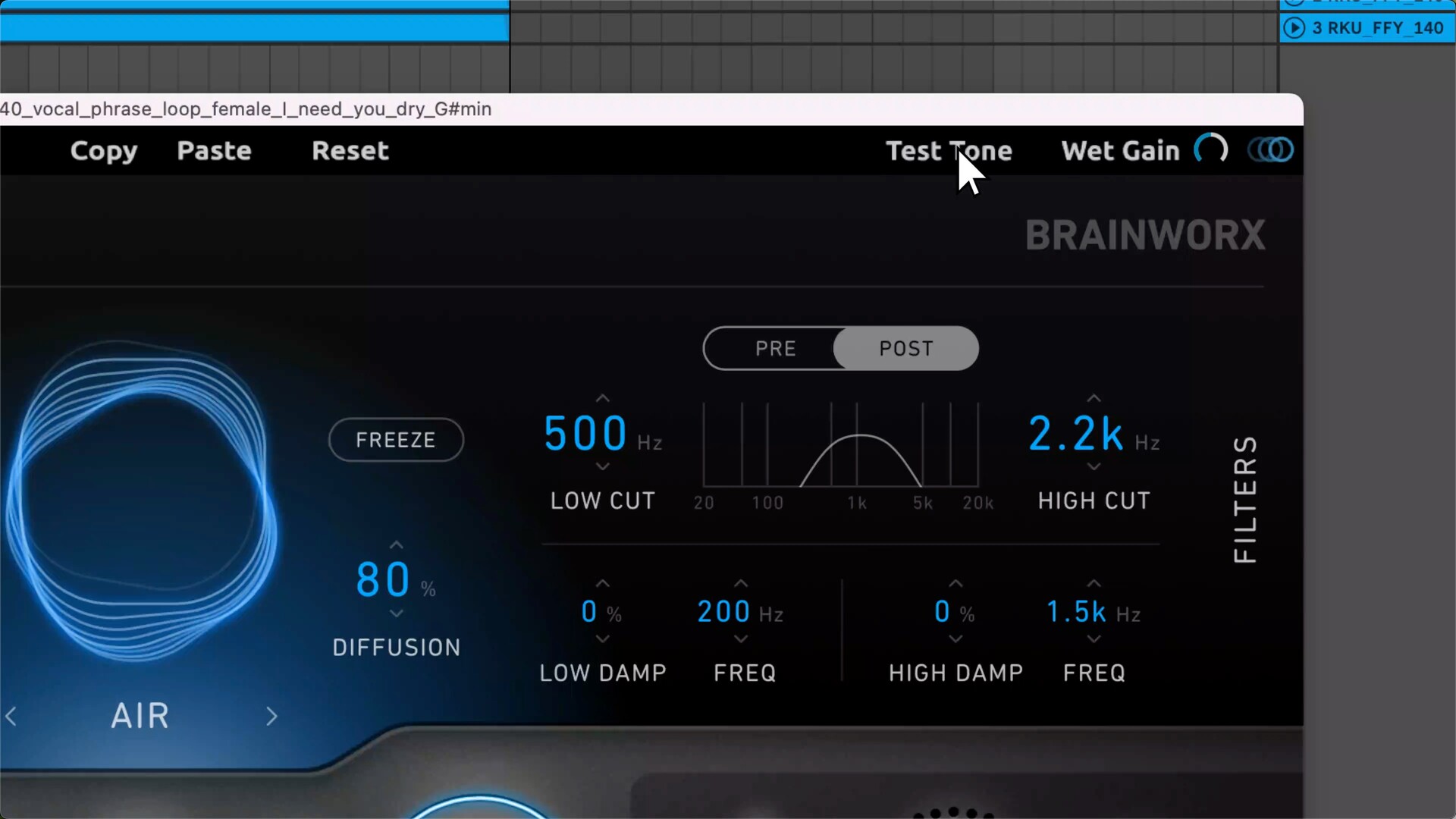This screenshot has height=819, width=1456.
Task: Click the FILTERS section label
Action: tap(1245, 499)
